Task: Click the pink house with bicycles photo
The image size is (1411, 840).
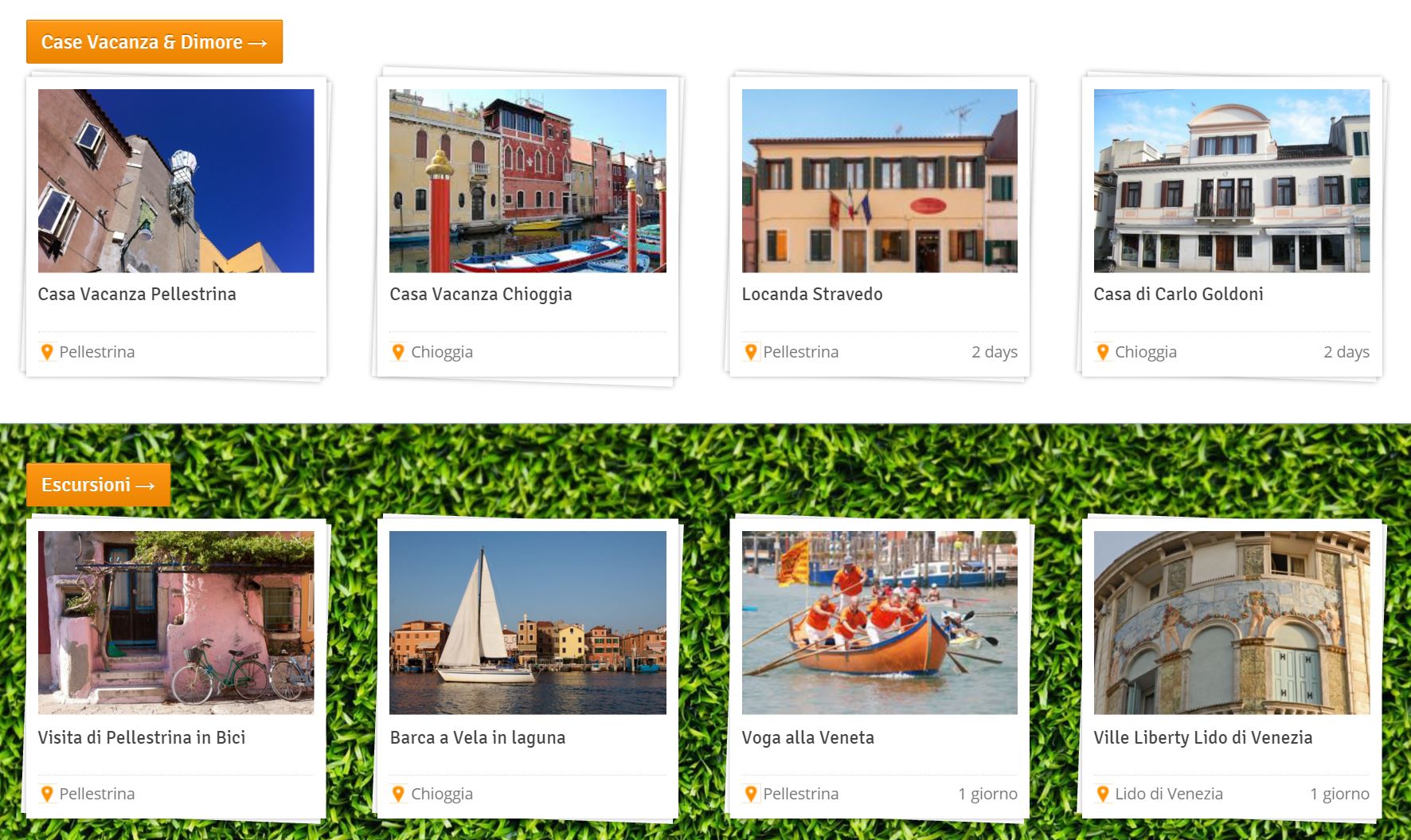Action: (x=176, y=623)
